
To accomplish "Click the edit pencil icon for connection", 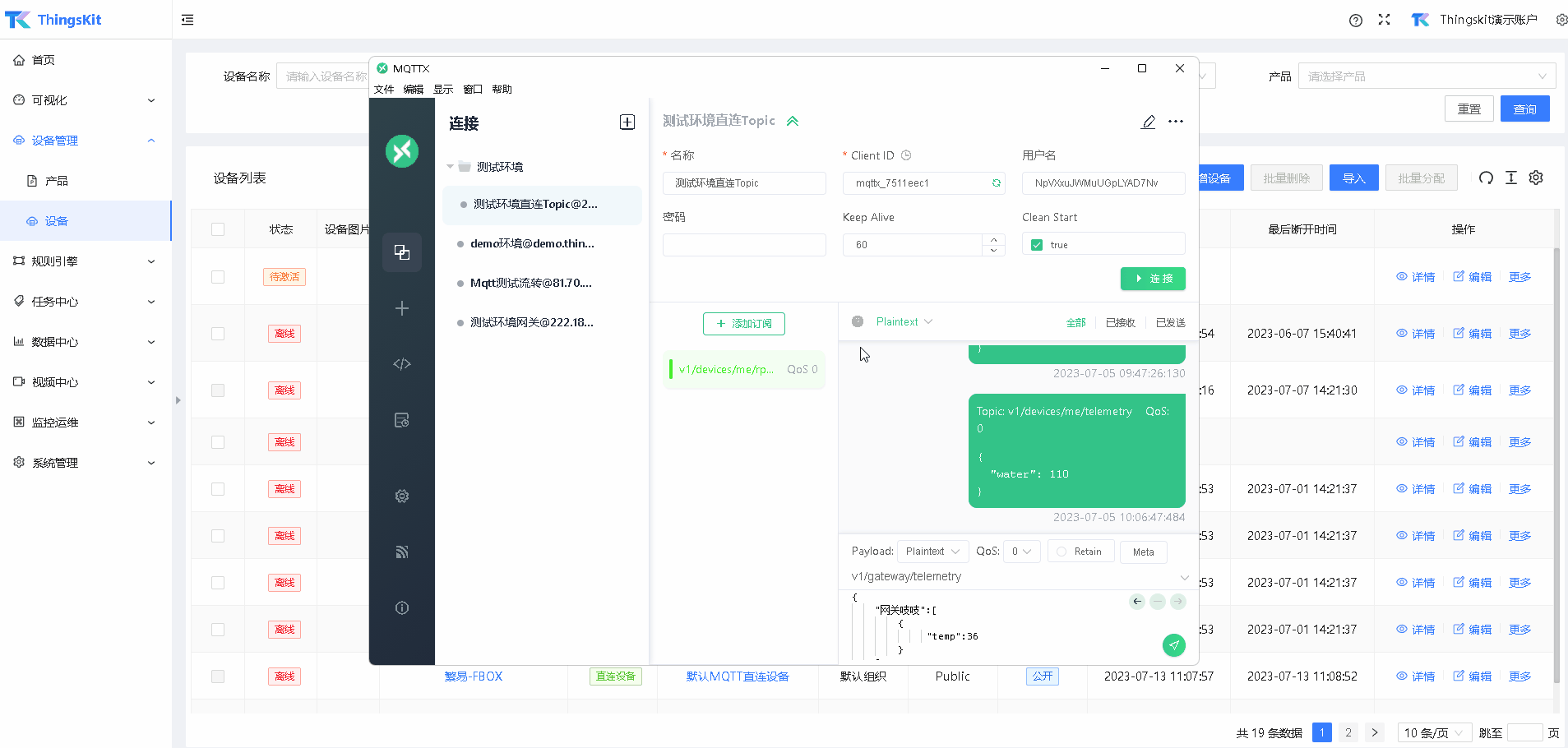I will [x=1148, y=122].
